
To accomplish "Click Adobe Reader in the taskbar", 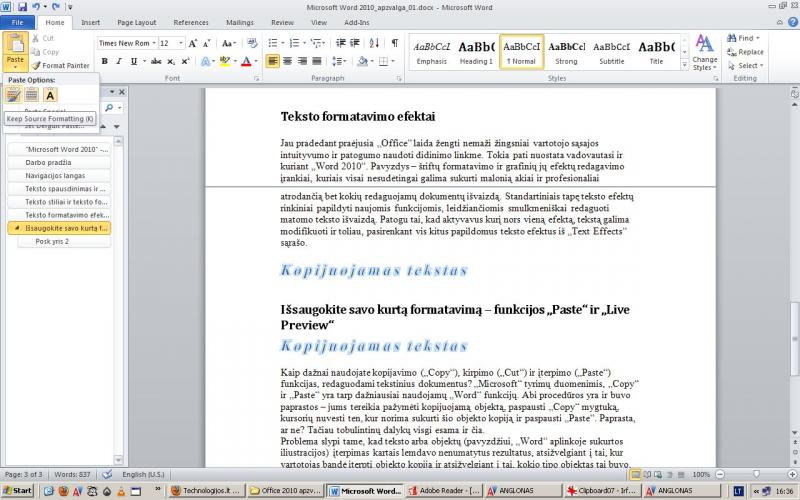I will tap(444, 491).
